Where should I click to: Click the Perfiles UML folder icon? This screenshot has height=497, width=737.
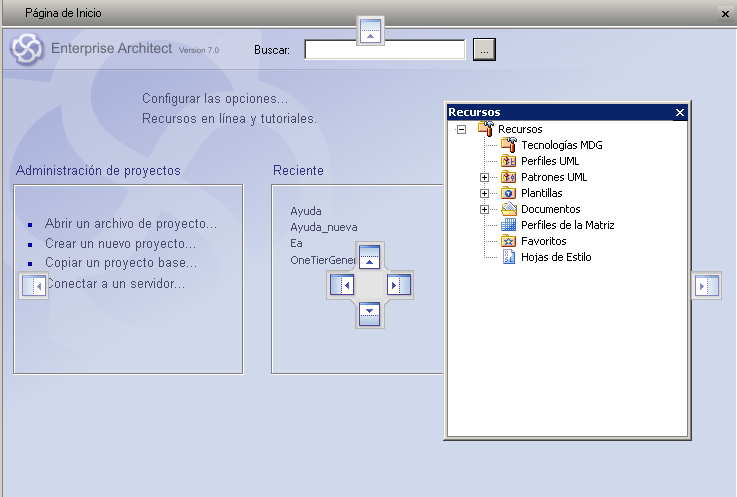(509, 161)
